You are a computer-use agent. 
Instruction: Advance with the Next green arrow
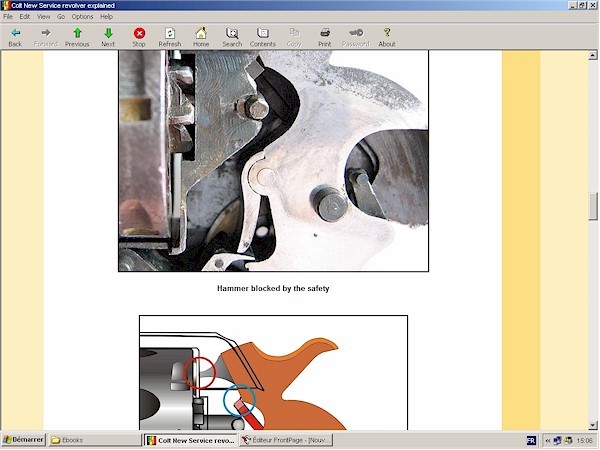tap(108, 37)
